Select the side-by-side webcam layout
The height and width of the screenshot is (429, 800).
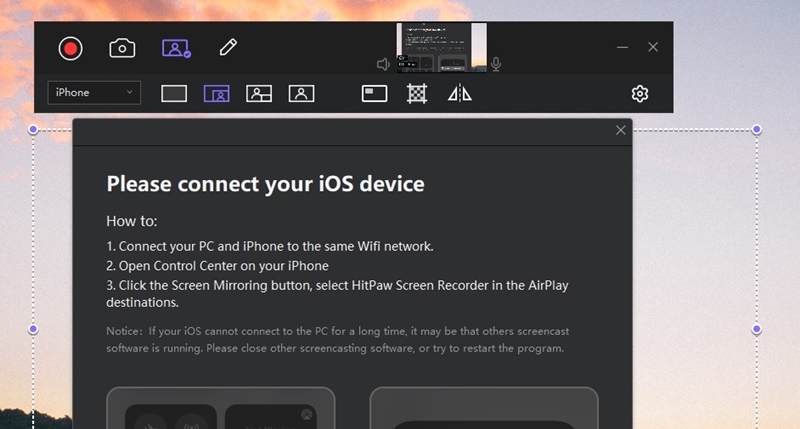tap(259, 93)
